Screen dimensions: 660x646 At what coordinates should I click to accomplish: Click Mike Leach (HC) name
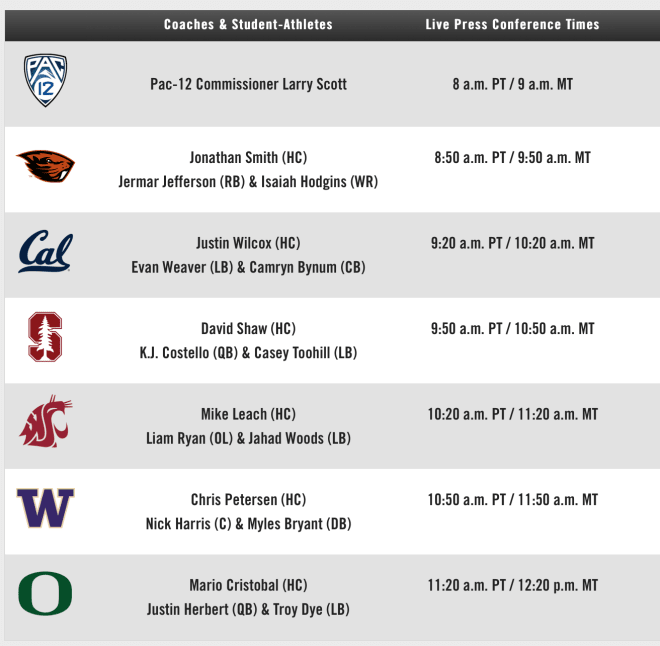tap(248, 414)
